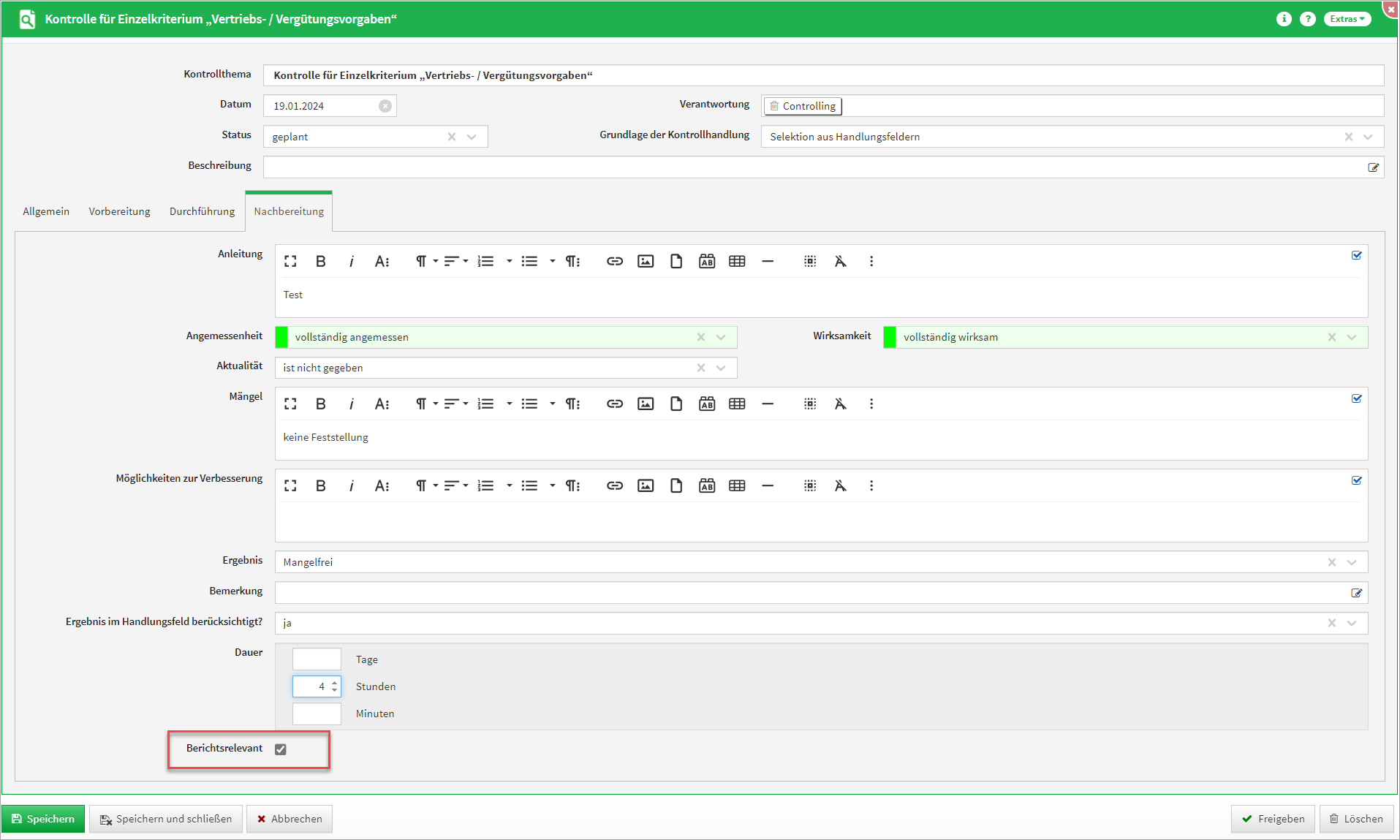Toggle checkbox at right of Anleitung editor
Screen dimensions: 1400x840
(1356, 256)
